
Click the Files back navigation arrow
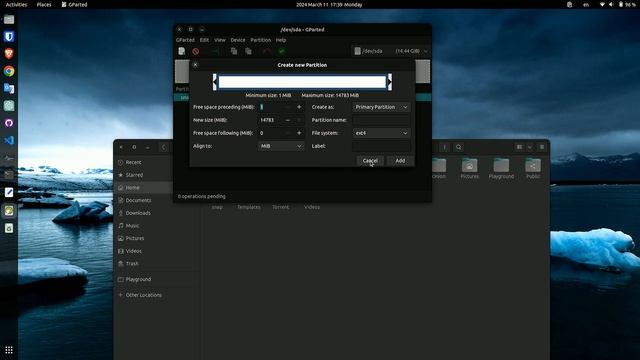click(x=164, y=147)
